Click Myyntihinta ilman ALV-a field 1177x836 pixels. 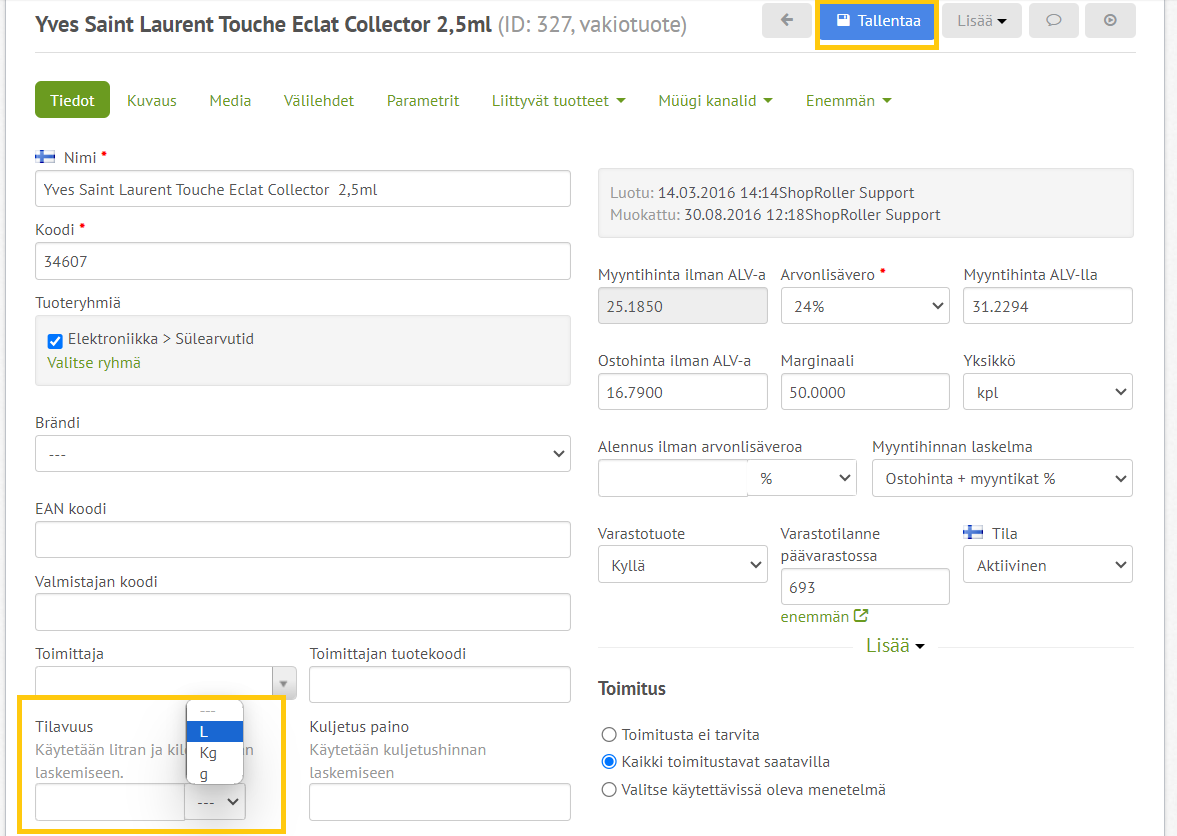pyautogui.click(x=682, y=306)
